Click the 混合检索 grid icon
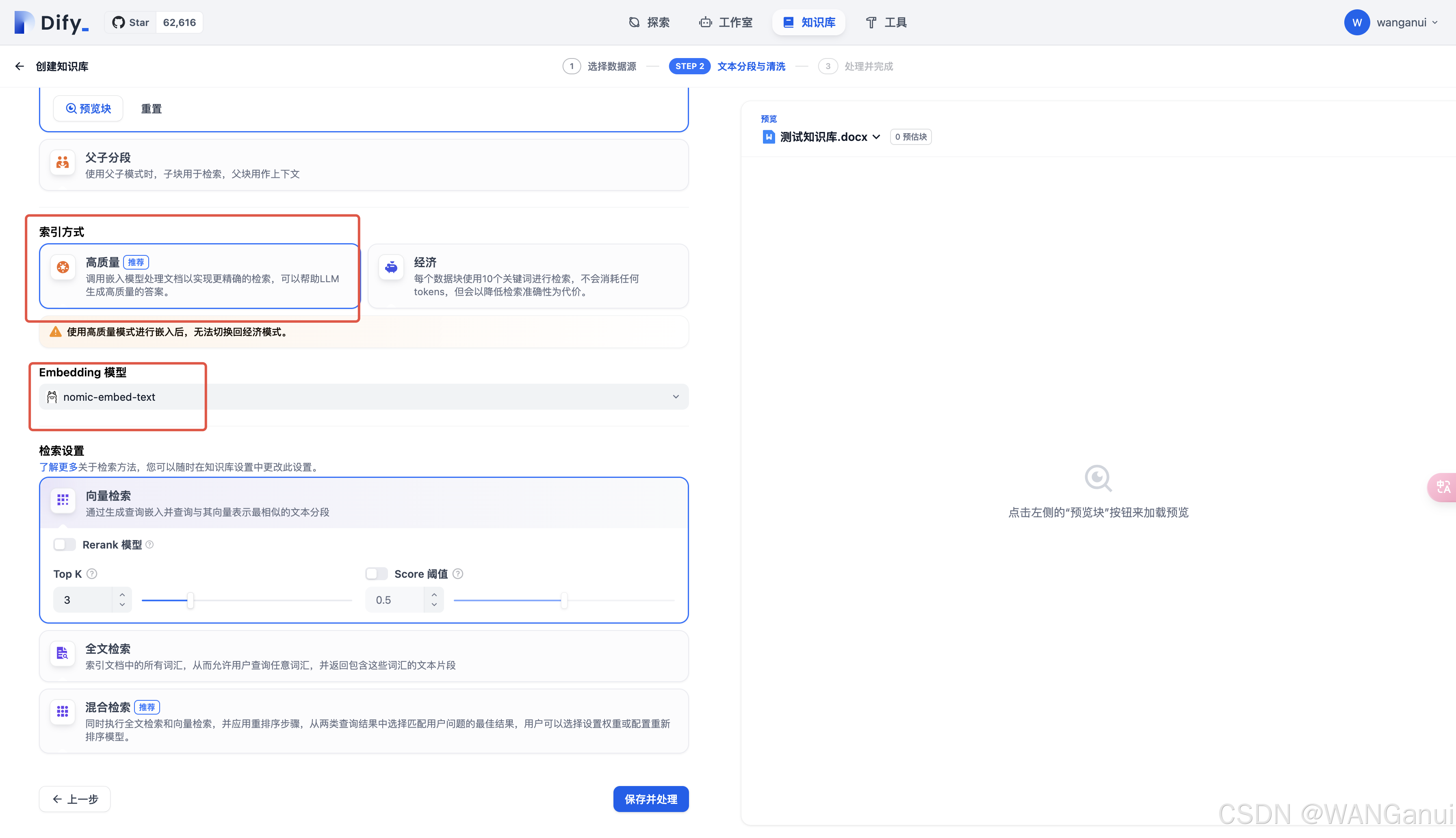Screen dimensions: 1456x838 click(63, 711)
